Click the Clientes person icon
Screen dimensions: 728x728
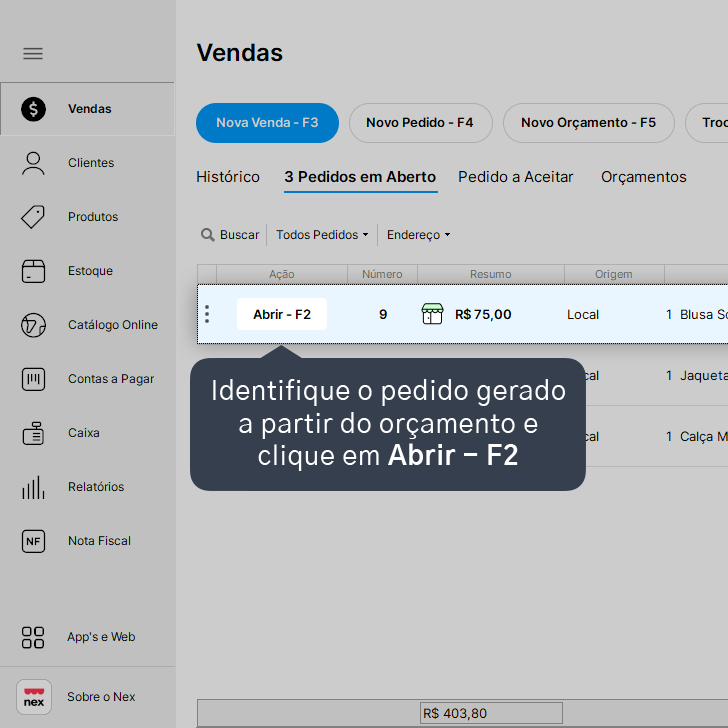tap(33, 163)
